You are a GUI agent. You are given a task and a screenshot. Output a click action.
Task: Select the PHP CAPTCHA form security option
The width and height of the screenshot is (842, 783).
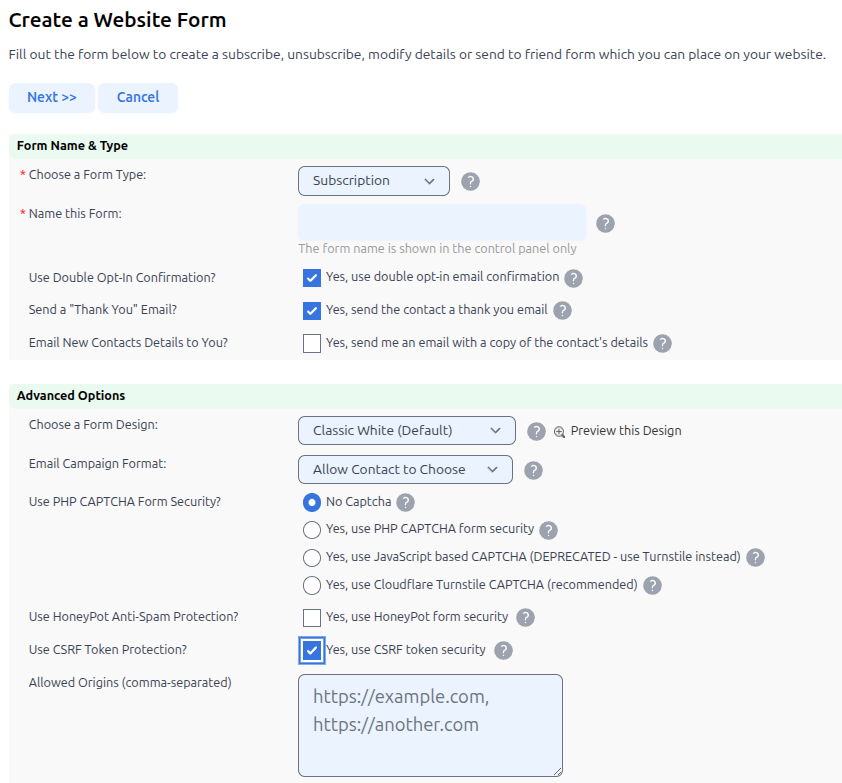click(x=311, y=530)
